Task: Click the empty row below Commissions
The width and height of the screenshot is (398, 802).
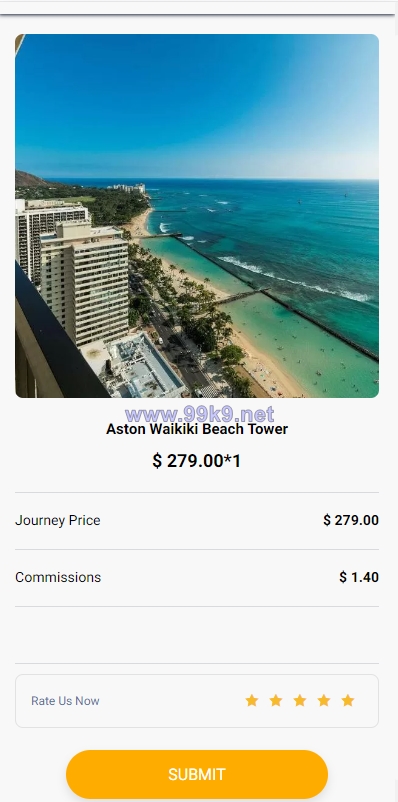Action: pos(197,635)
